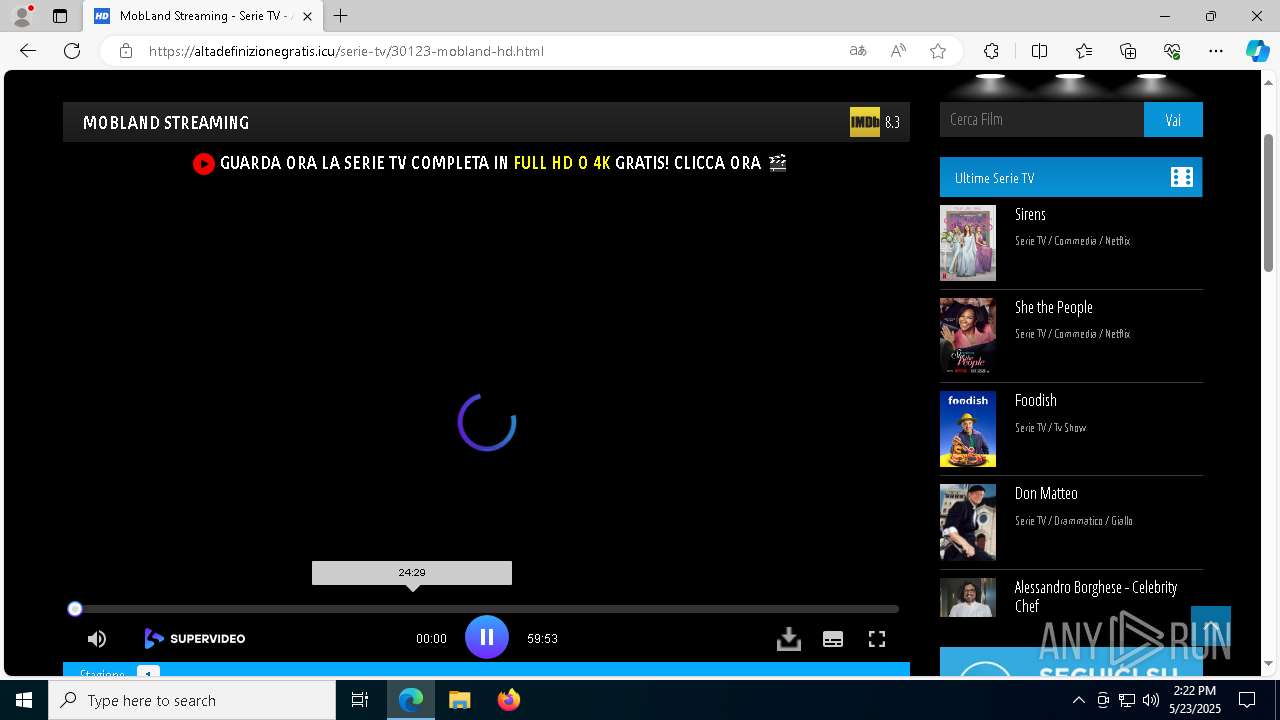
Task: Open the Foodish series link
Action: pos(1036,400)
